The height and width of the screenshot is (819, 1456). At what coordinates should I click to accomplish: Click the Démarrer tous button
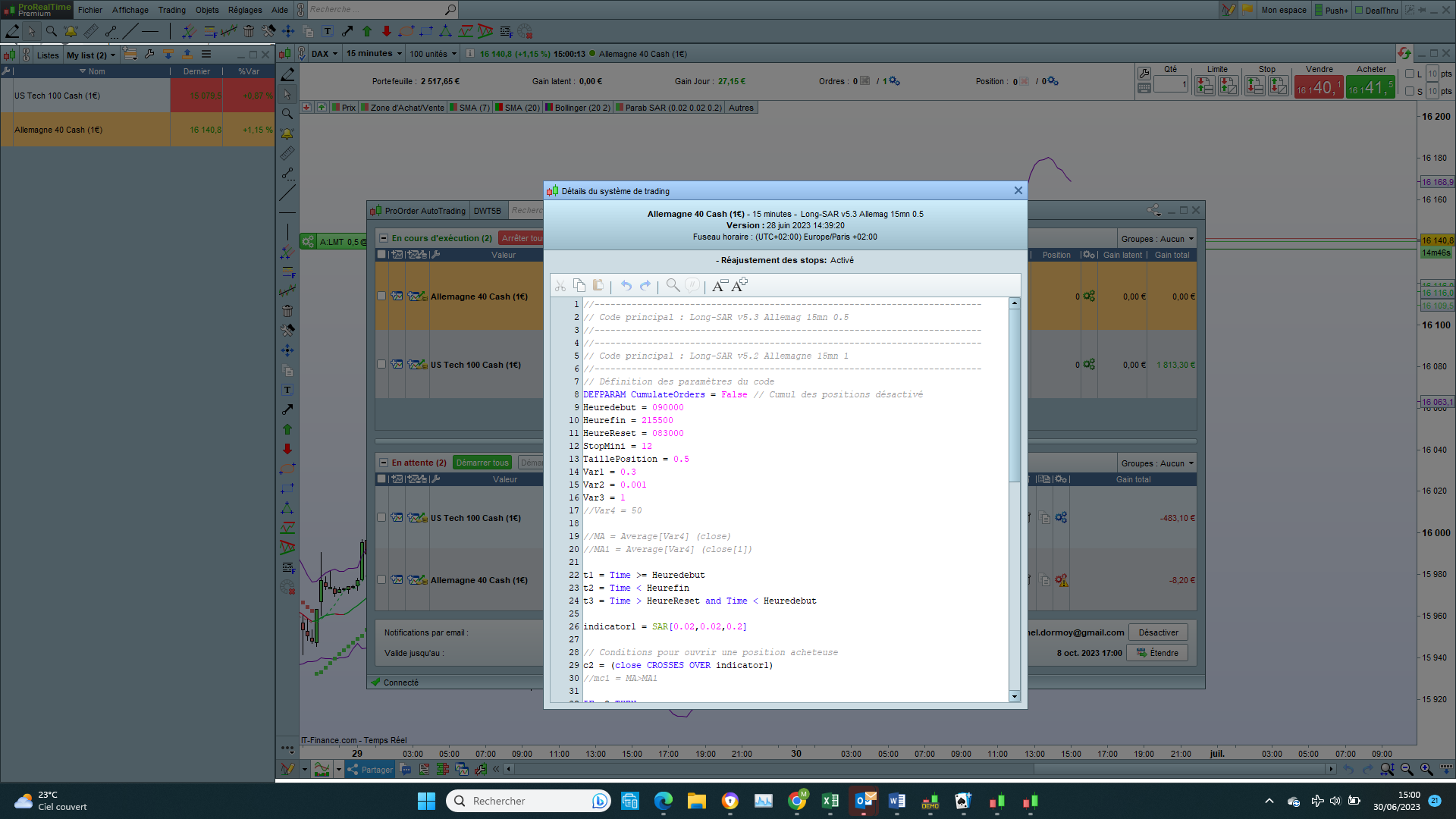[482, 463]
